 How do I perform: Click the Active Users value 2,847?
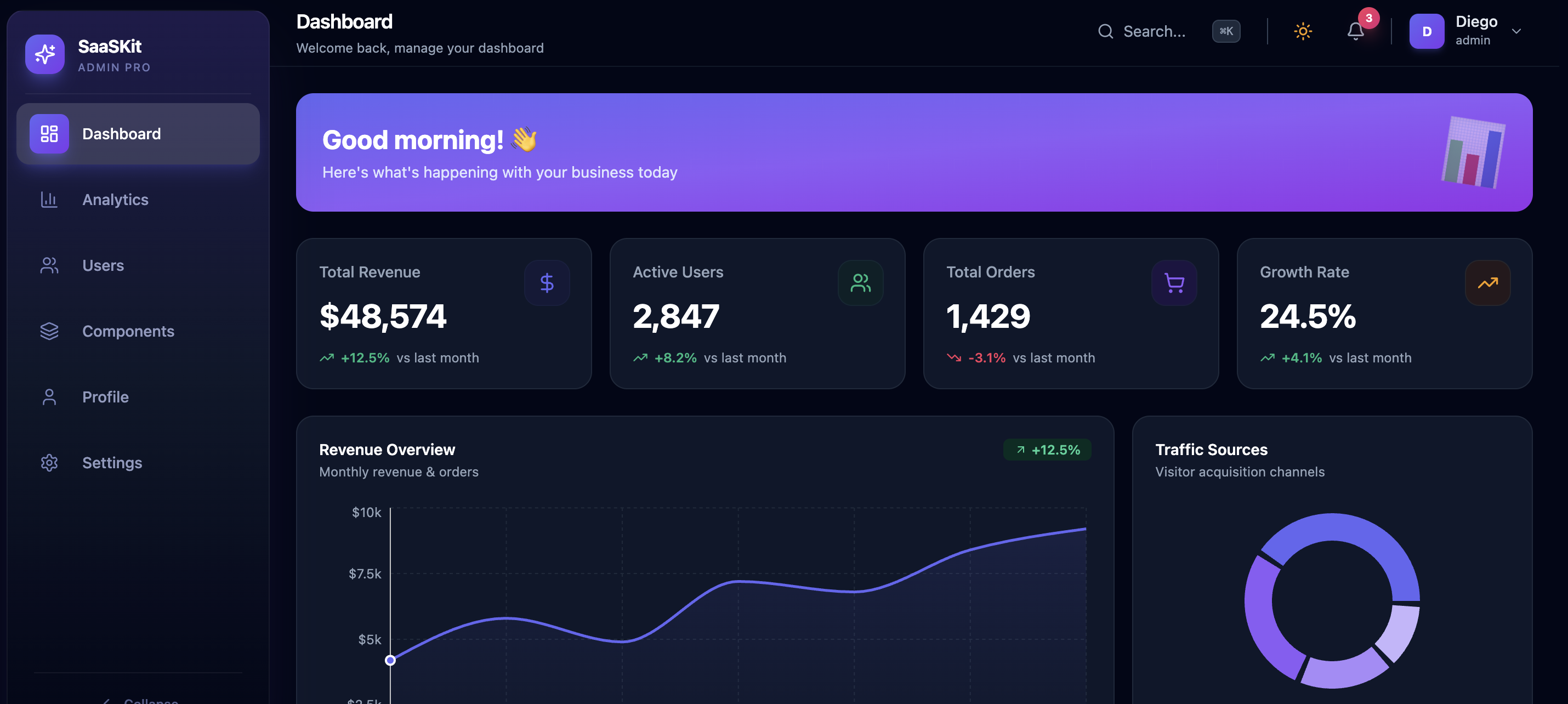pos(675,317)
